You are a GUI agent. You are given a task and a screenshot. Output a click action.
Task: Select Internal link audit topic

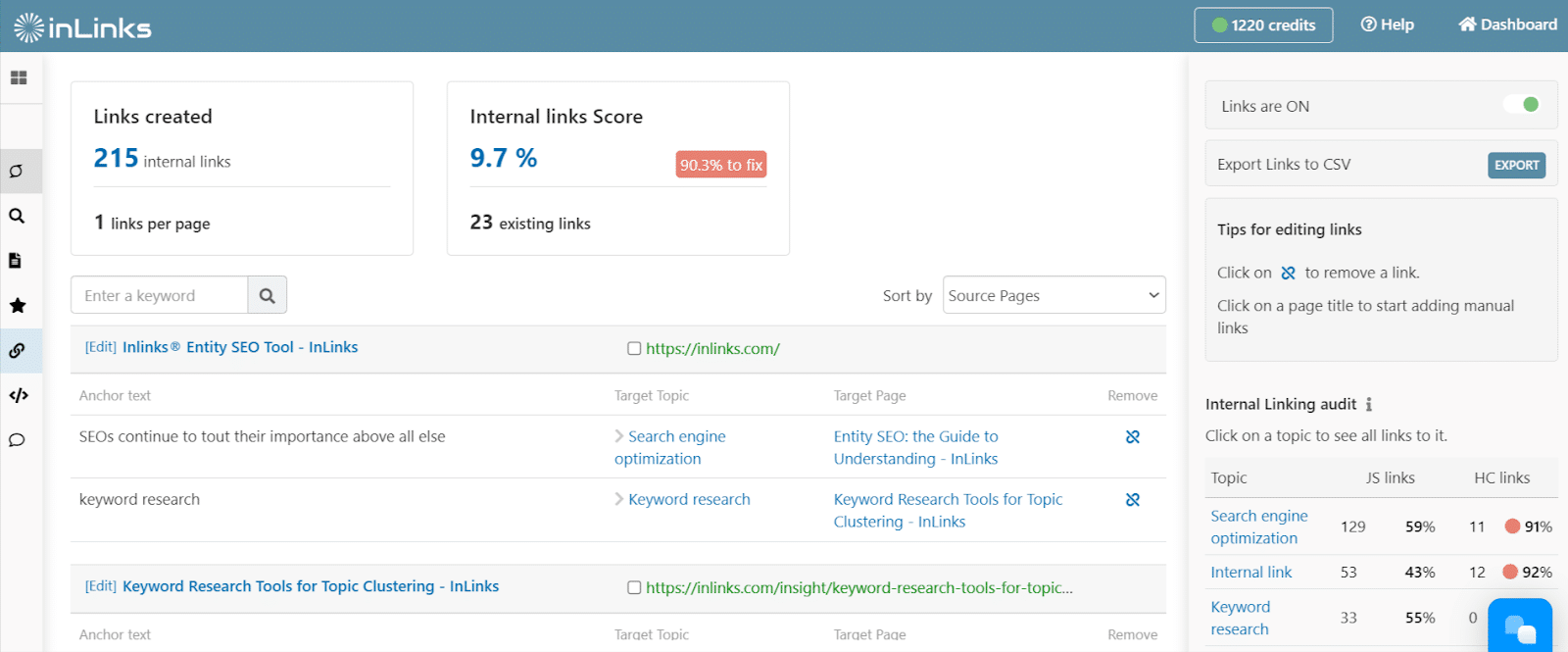[1251, 572]
